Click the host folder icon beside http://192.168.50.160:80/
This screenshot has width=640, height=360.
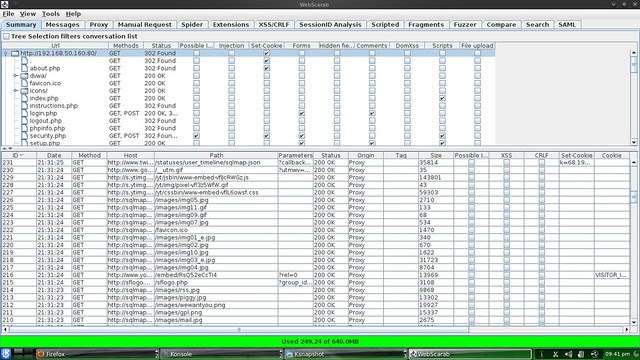[15, 53]
